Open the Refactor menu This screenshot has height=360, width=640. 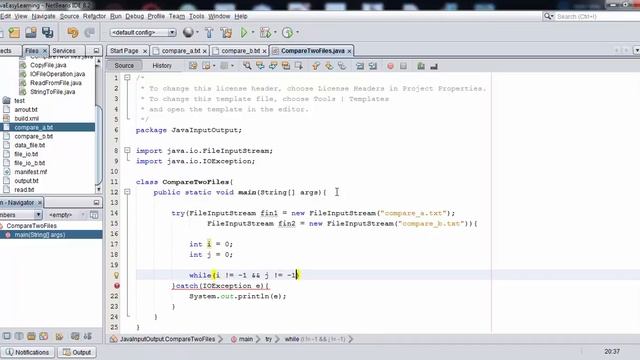pos(94,16)
